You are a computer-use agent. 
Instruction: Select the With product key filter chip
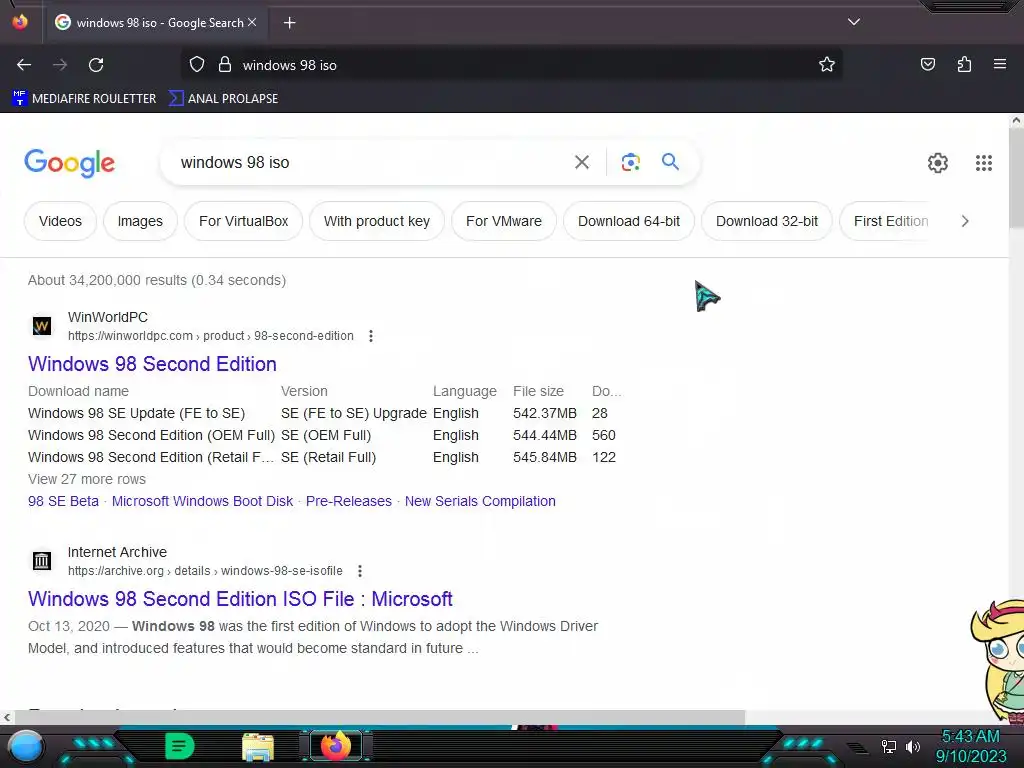click(377, 221)
